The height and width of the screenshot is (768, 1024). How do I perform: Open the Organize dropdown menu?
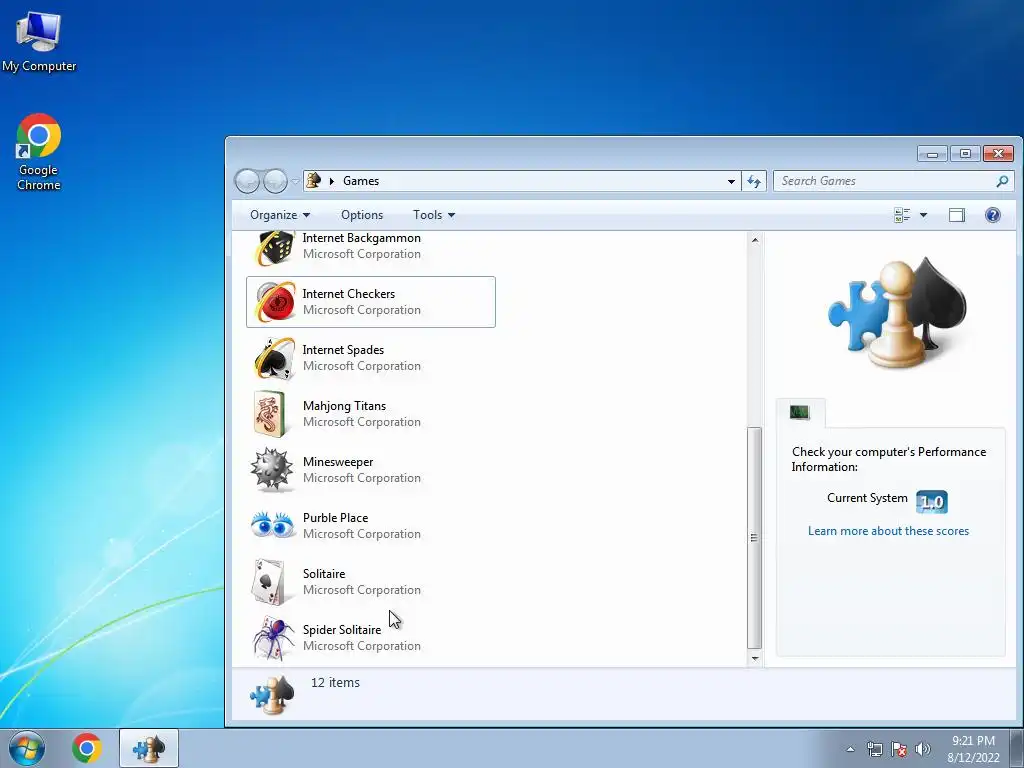[x=280, y=215]
